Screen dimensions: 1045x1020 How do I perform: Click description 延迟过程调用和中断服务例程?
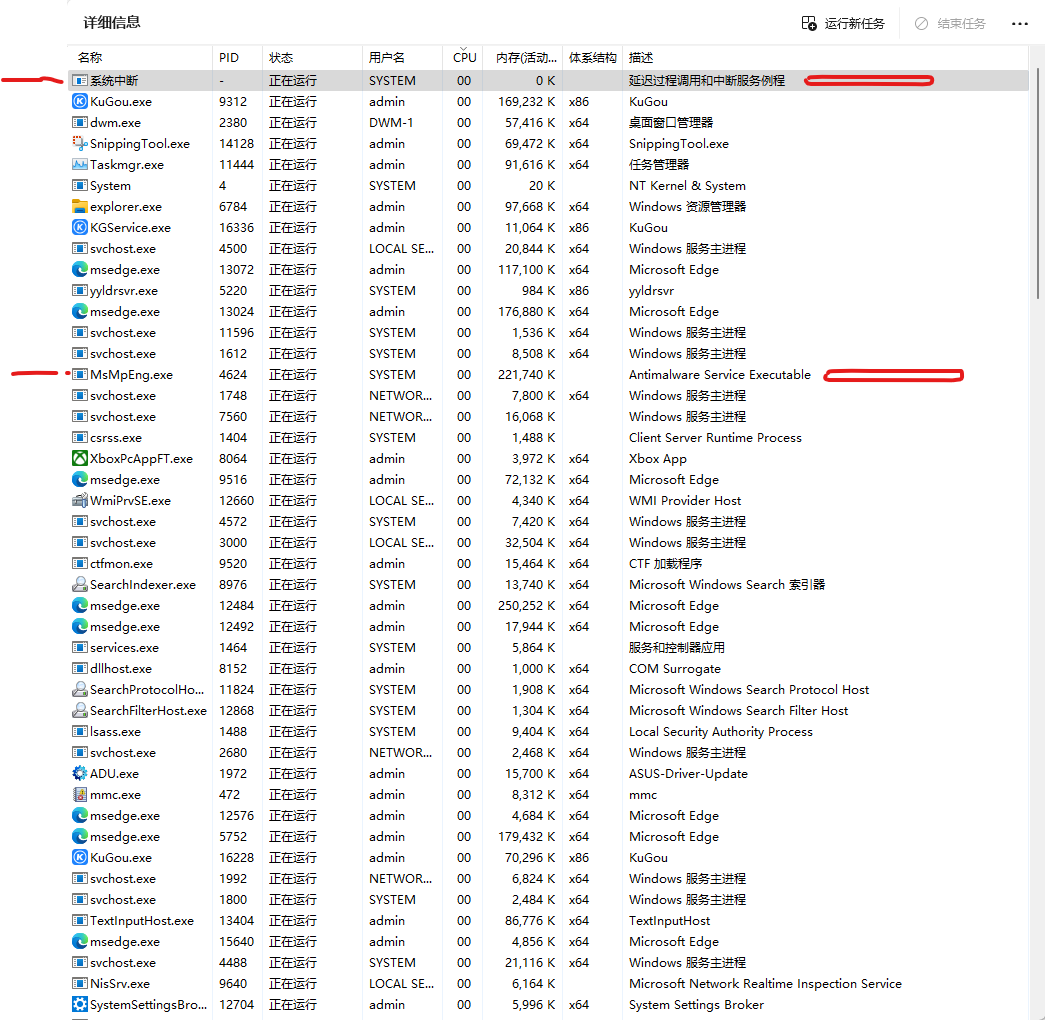(707, 81)
